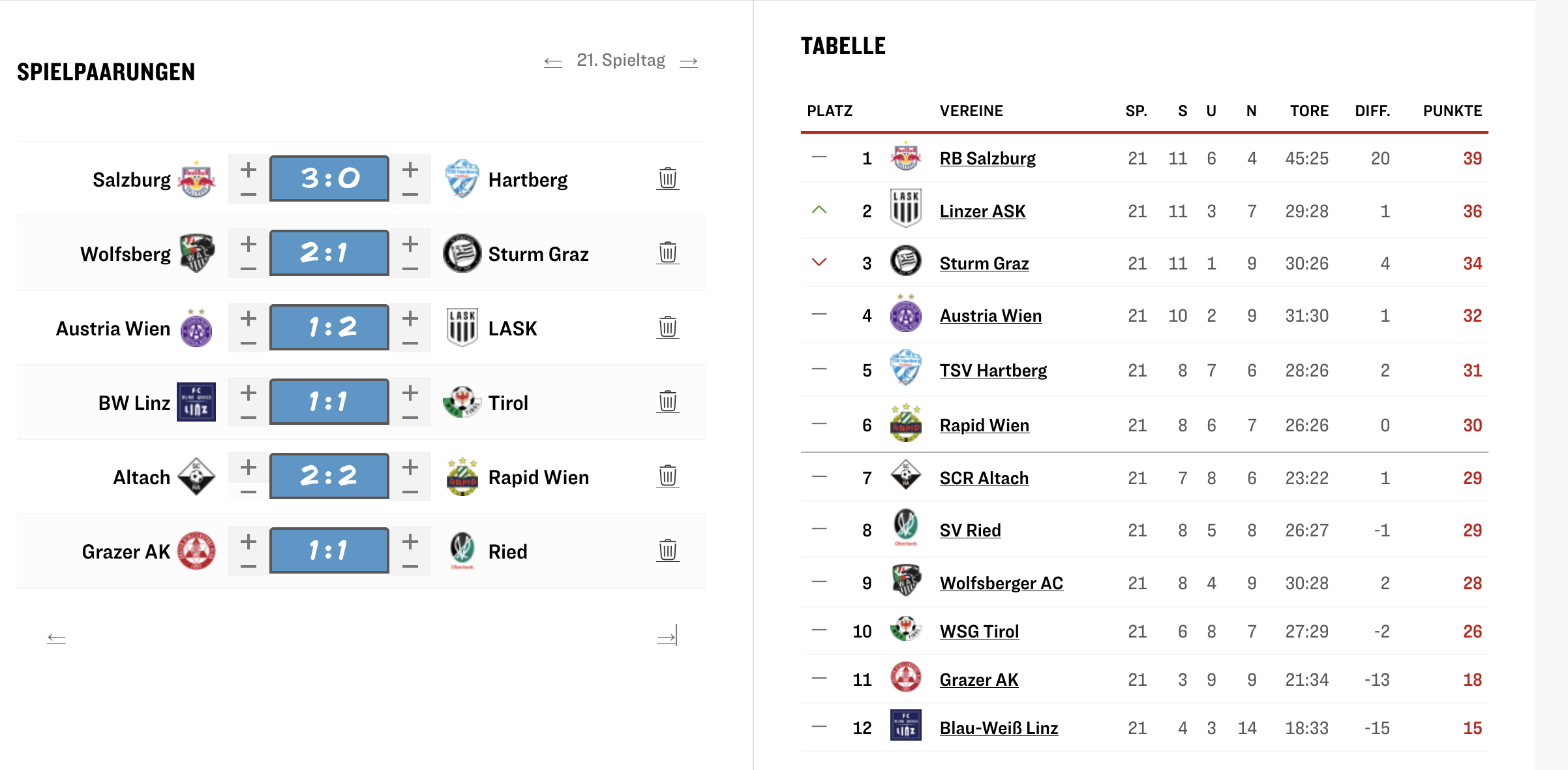Screen dimensions: 1568x770
Task: Click the Altach vs Rapid Wien score box
Action: (329, 476)
